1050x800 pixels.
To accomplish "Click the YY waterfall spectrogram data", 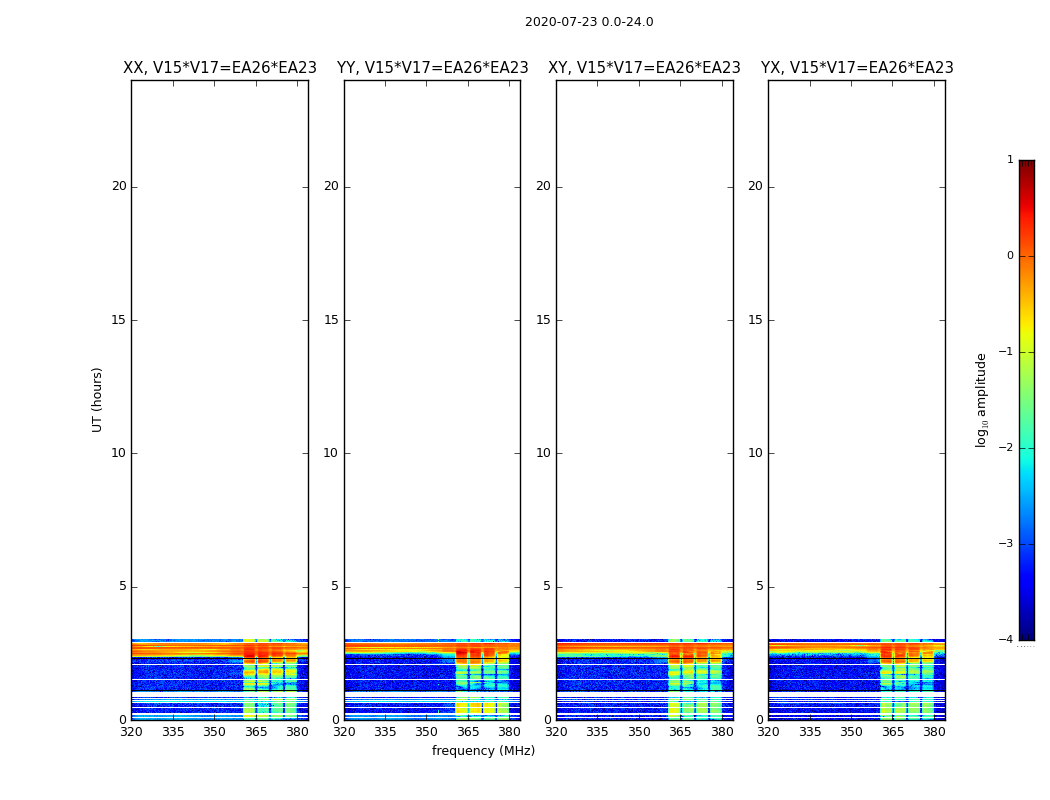I will (x=433, y=679).
